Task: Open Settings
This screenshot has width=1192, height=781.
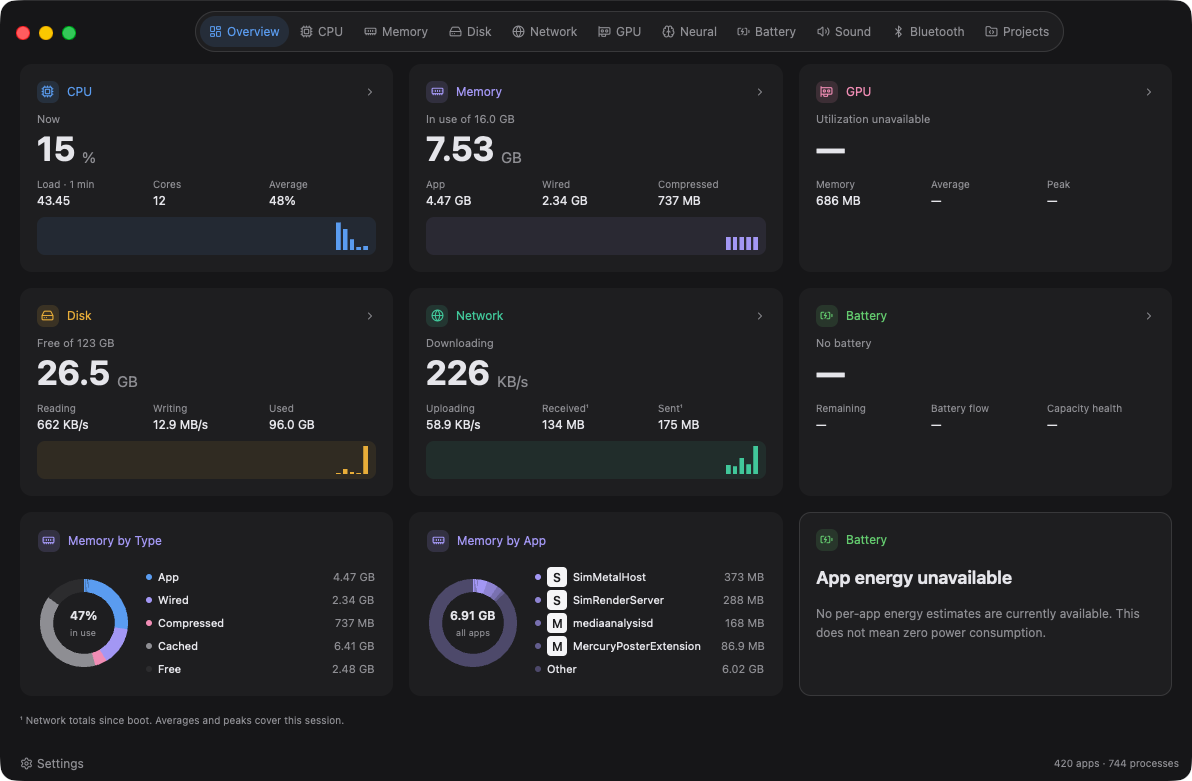Action: 52,764
